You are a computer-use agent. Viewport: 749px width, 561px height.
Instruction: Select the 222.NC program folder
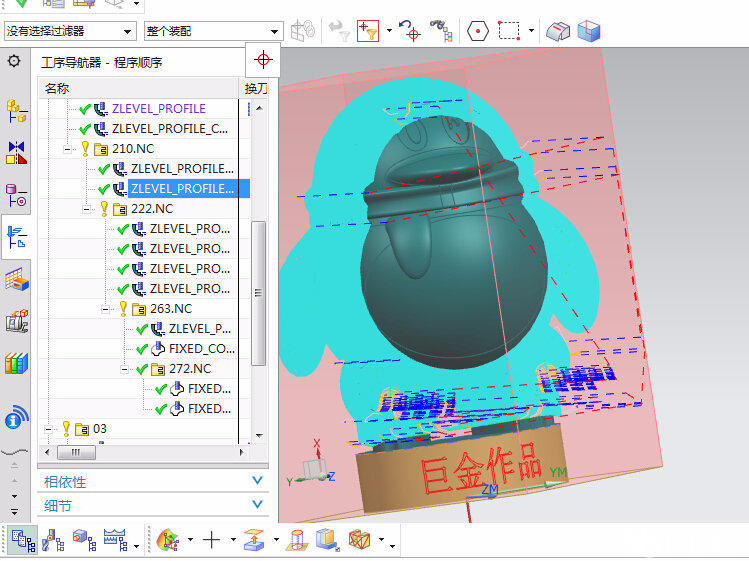pos(152,209)
